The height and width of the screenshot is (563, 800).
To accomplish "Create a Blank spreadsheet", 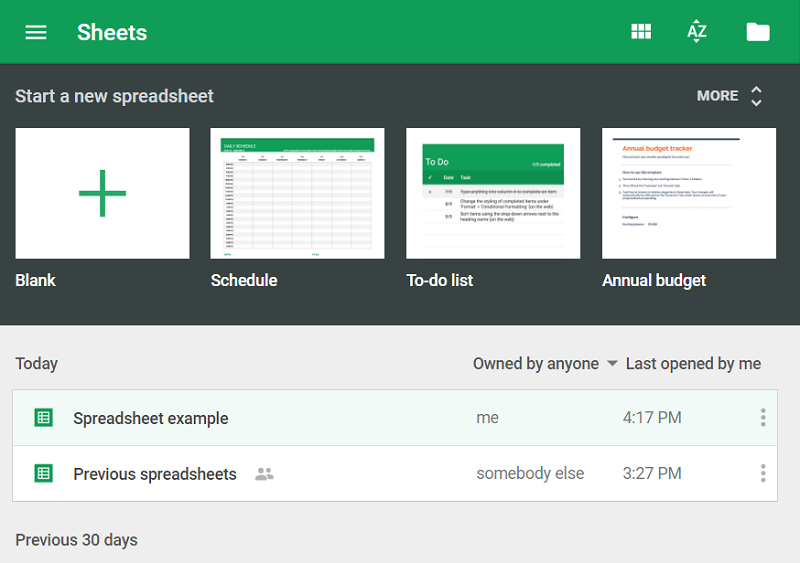I will tap(103, 193).
